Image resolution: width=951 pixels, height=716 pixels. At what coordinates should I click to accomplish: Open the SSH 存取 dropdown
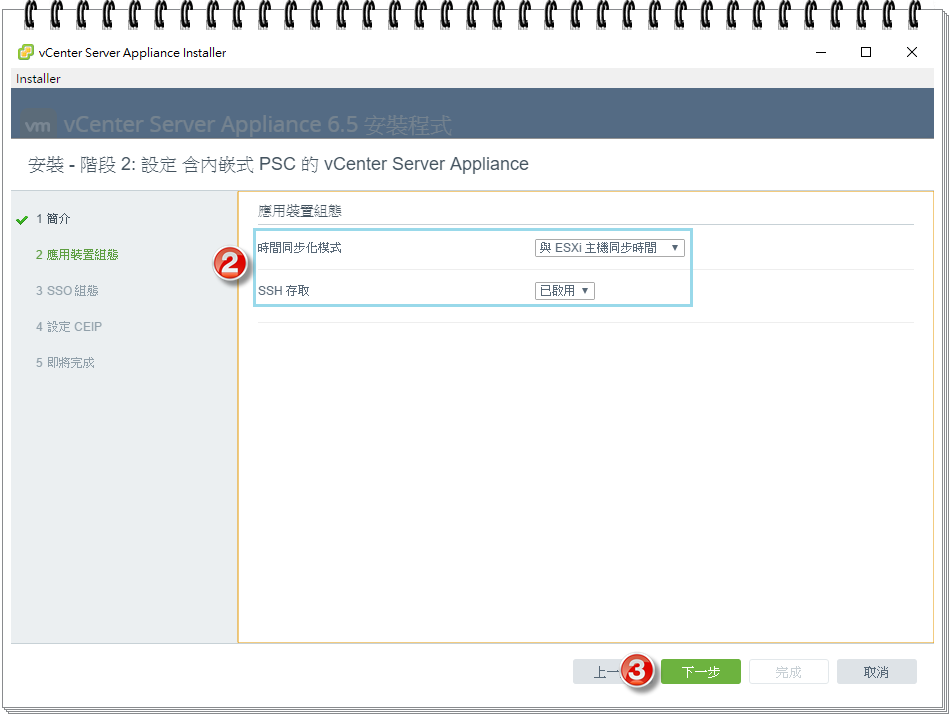click(x=565, y=291)
